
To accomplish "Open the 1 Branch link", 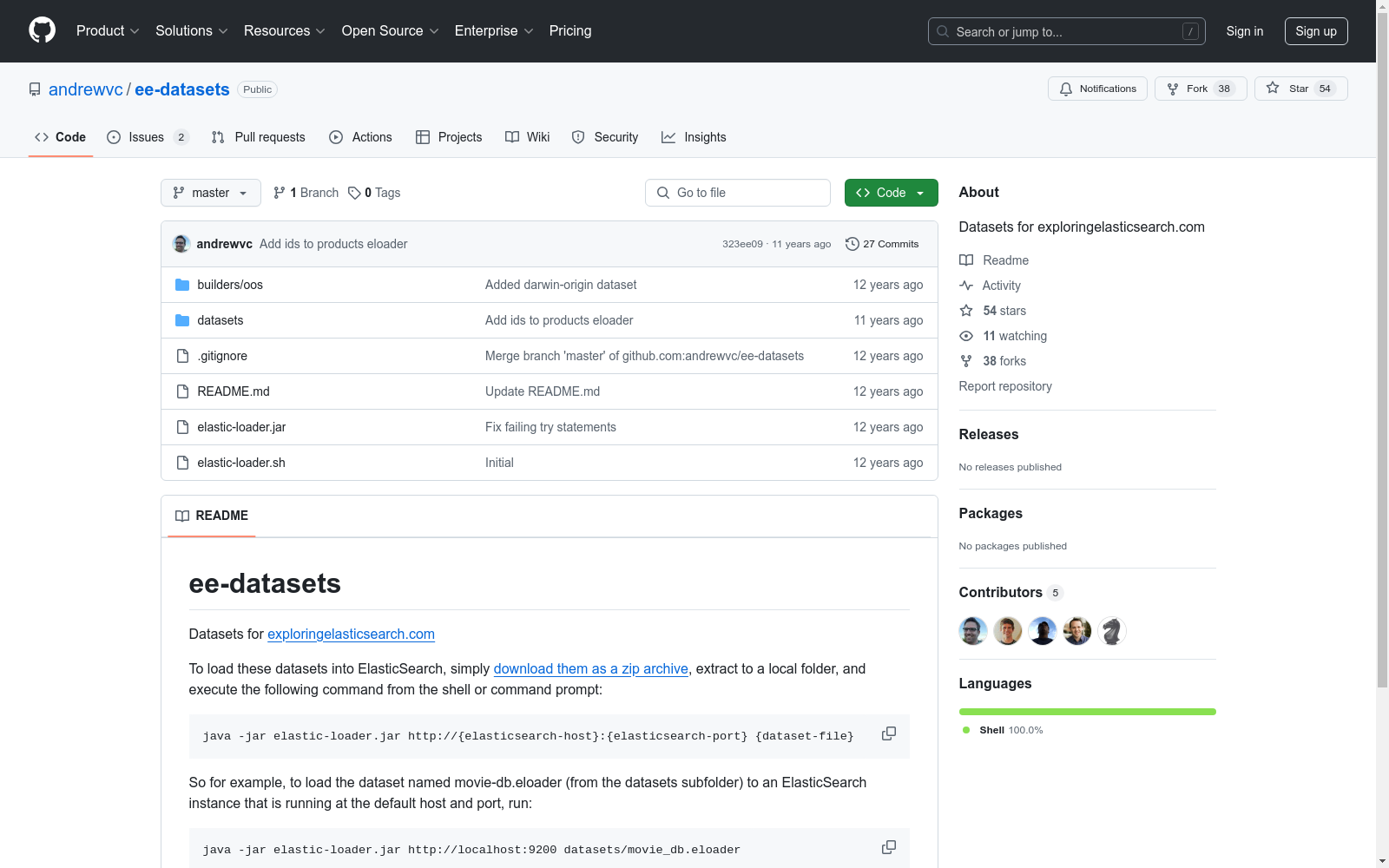I will 306,193.
